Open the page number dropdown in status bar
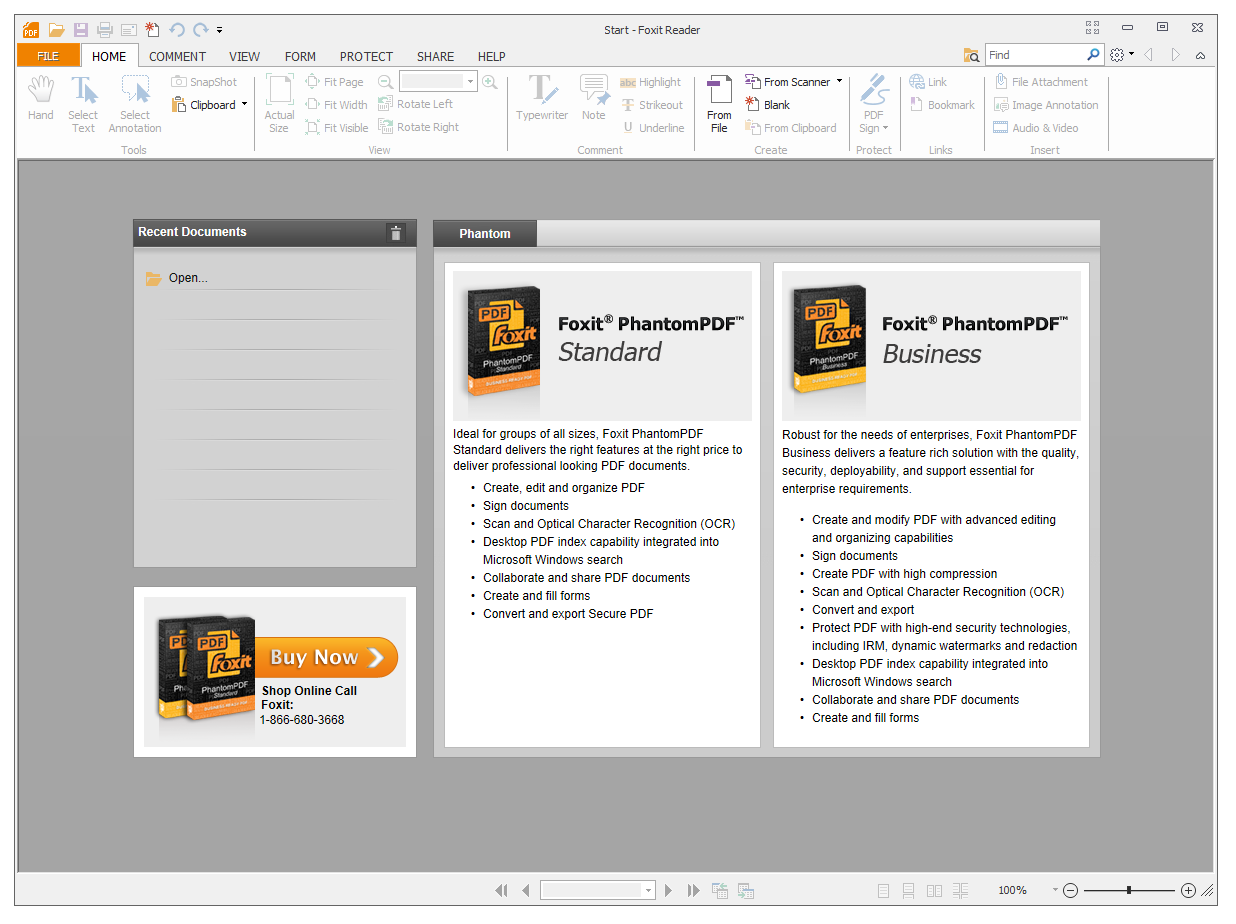The width and height of the screenshot is (1236, 924). point(648,890)
